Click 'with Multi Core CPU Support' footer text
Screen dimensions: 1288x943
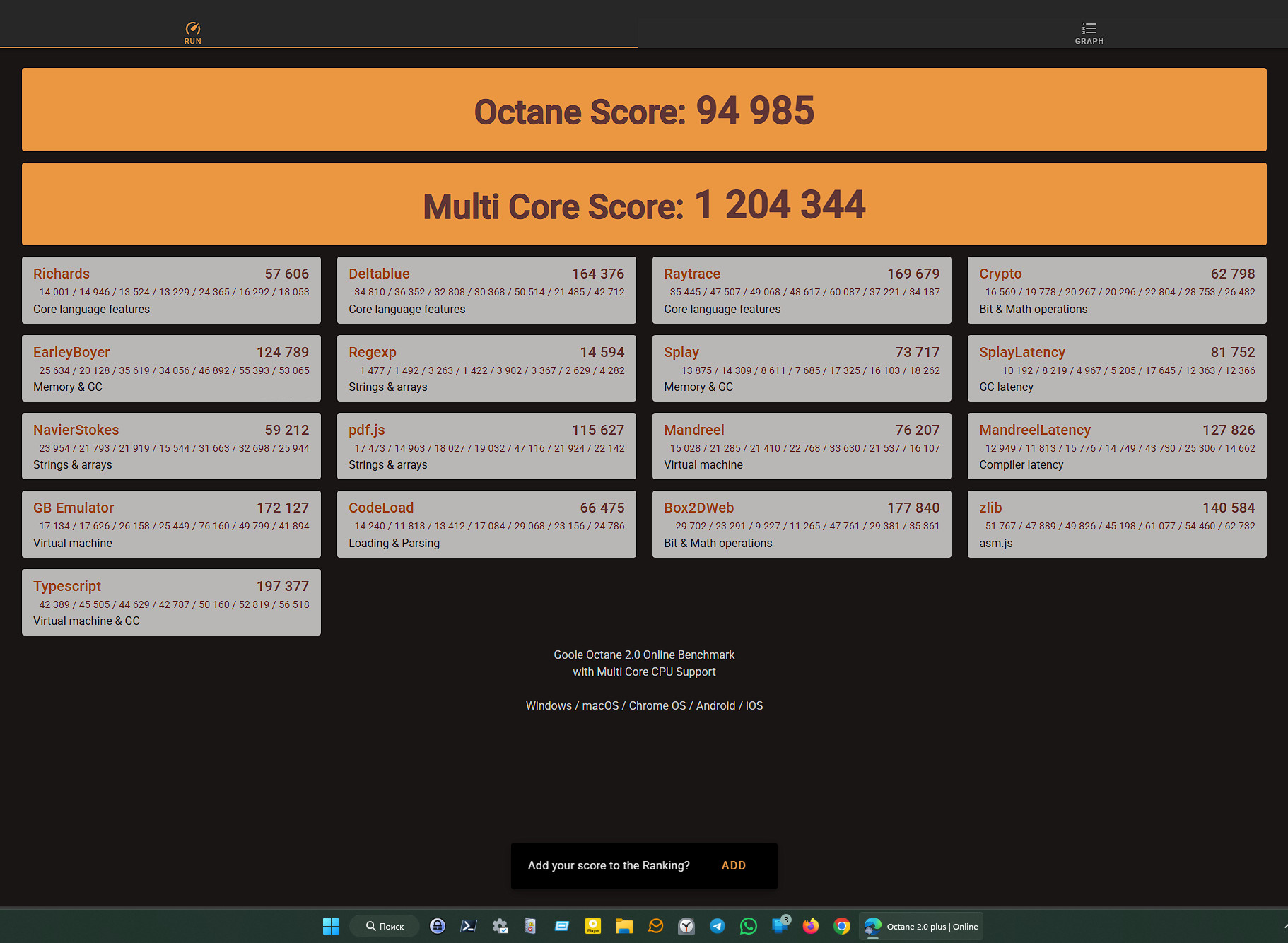644,672
